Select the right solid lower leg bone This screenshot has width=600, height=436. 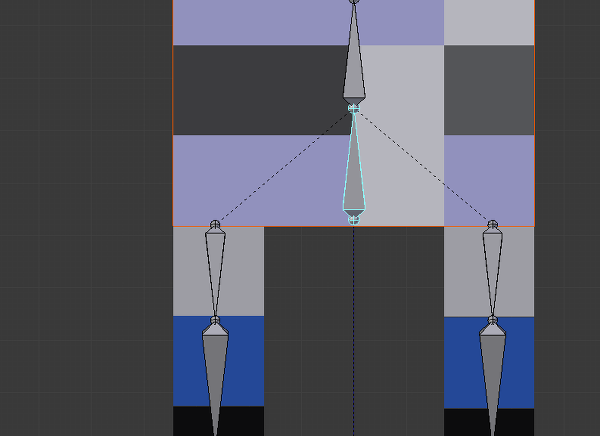(x=493, y=379)
